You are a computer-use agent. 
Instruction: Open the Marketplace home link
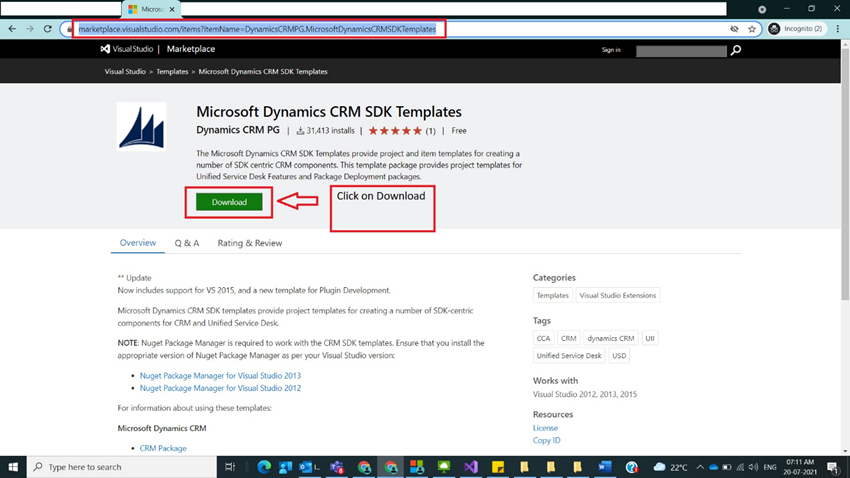point(191,49)
